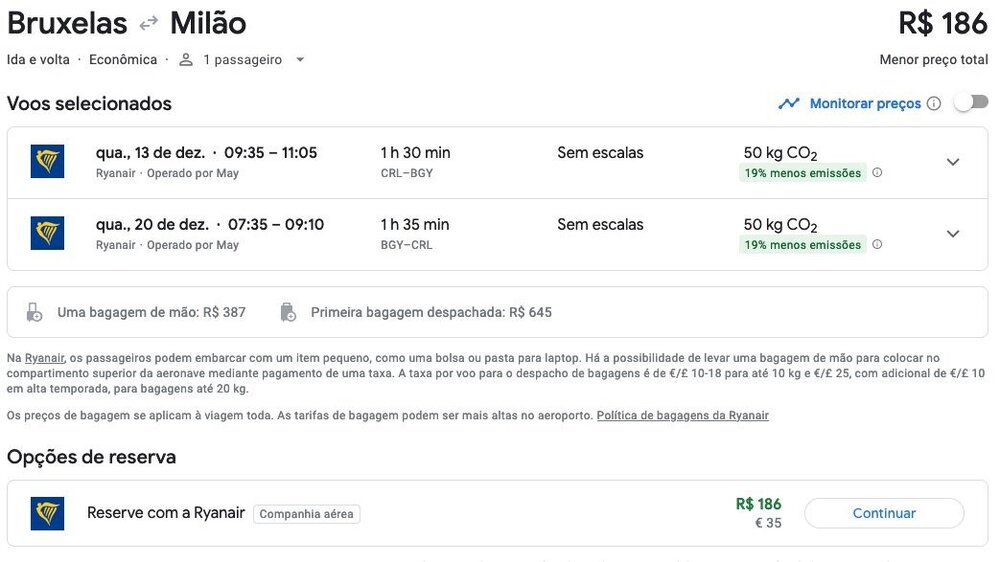
Task: Click the checked baggage suitcase icon
Action: pyautogui.click(x=288, y=312)
